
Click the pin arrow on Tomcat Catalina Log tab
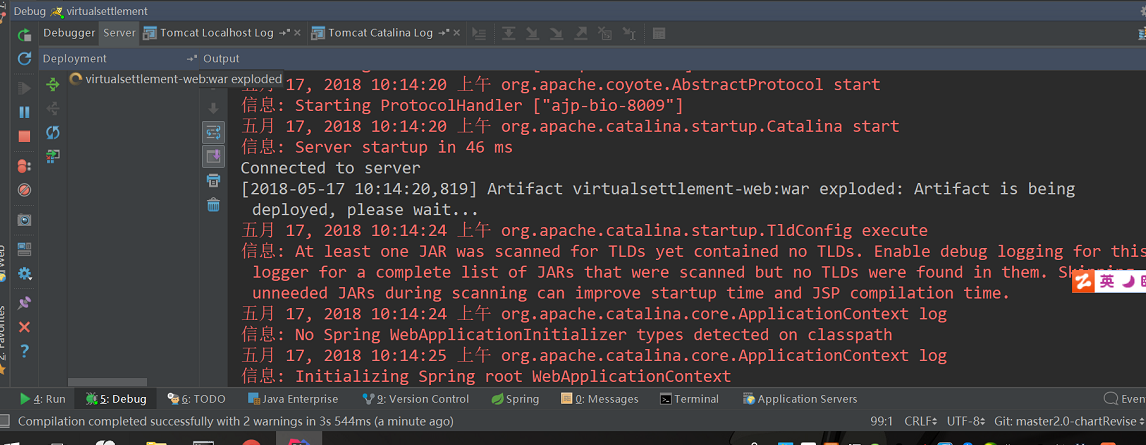pyautogui.click(x=444, y=33)
